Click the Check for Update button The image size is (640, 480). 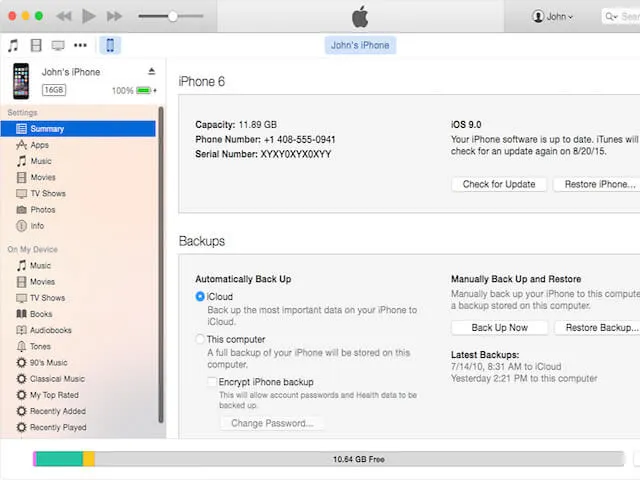click(499, 184)
